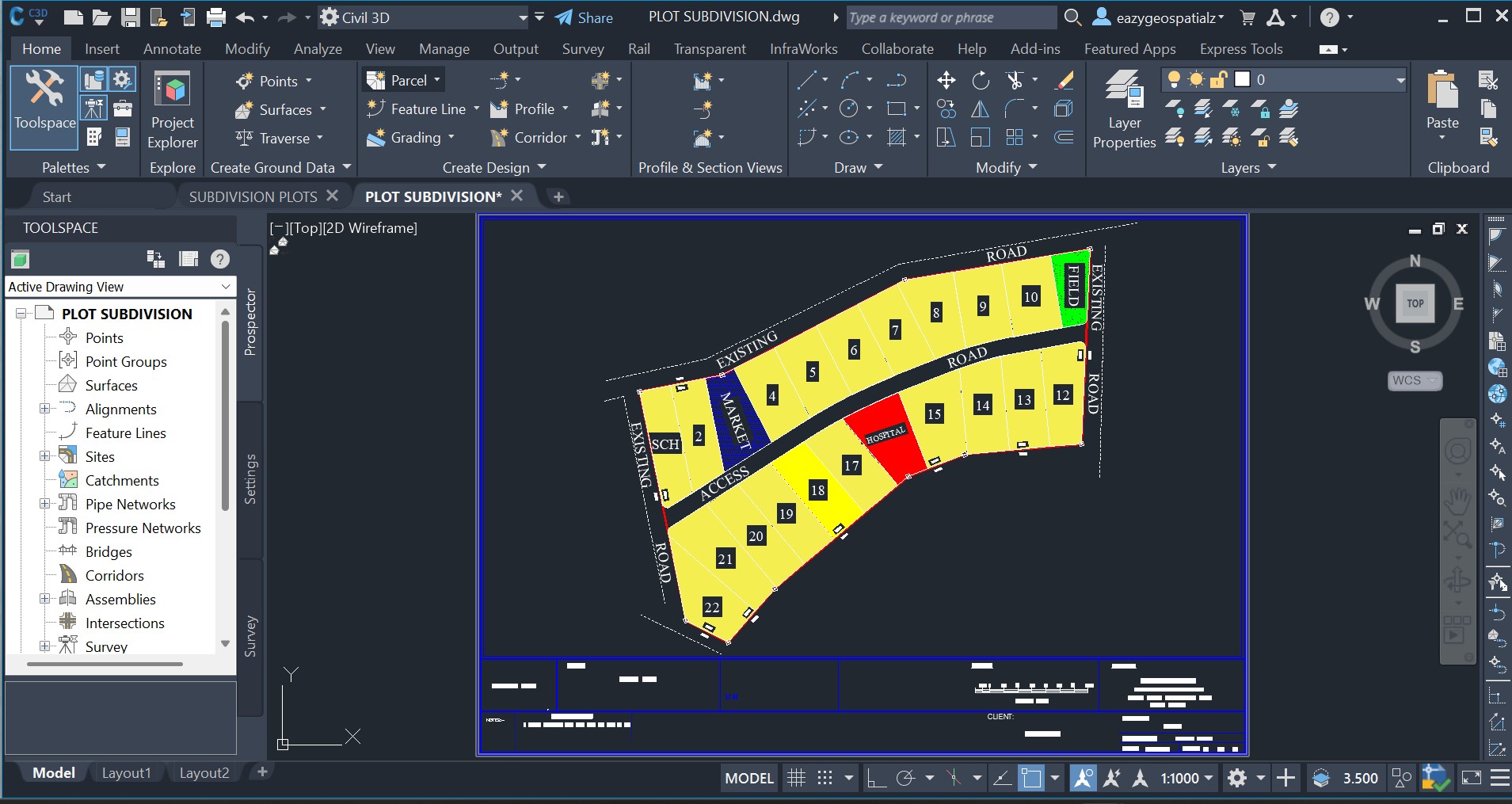Click the Undo arrow icon

[246, 17]
